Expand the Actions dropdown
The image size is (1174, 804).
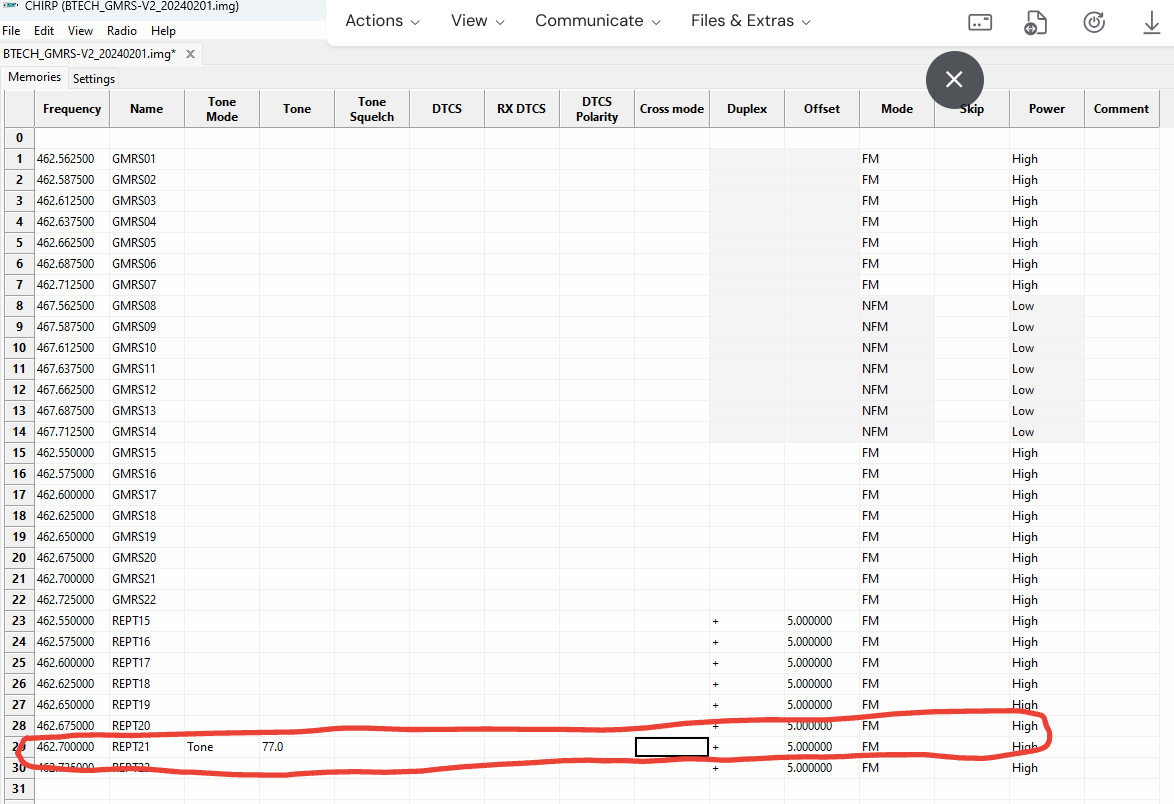382,21
